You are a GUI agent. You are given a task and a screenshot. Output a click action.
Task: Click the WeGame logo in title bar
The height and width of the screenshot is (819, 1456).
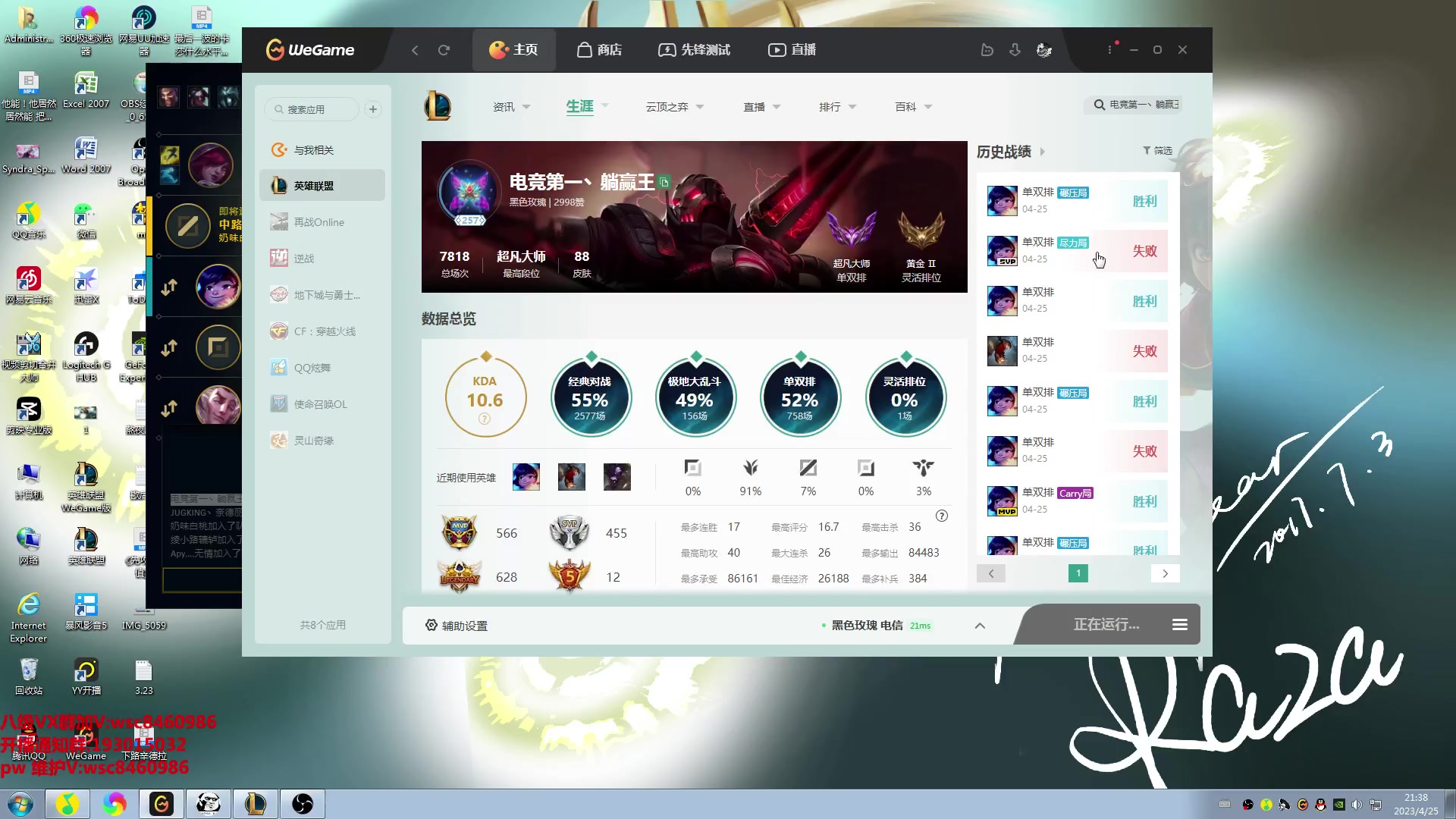(x=310, y=50)
